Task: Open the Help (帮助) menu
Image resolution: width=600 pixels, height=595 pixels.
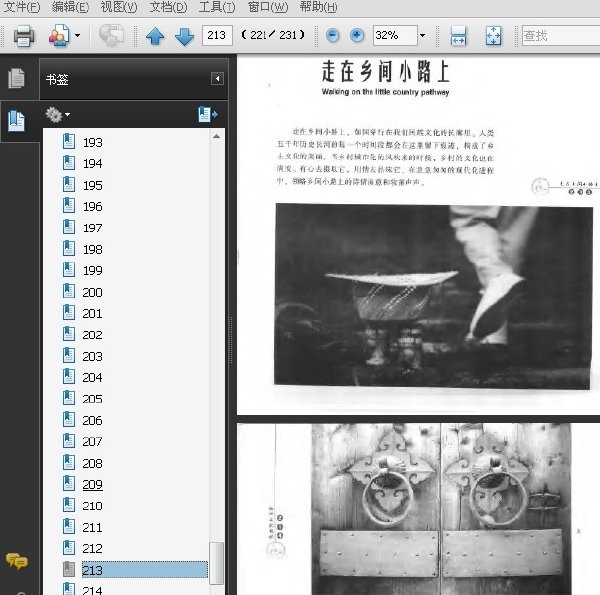Action: [x=318, y=7]
